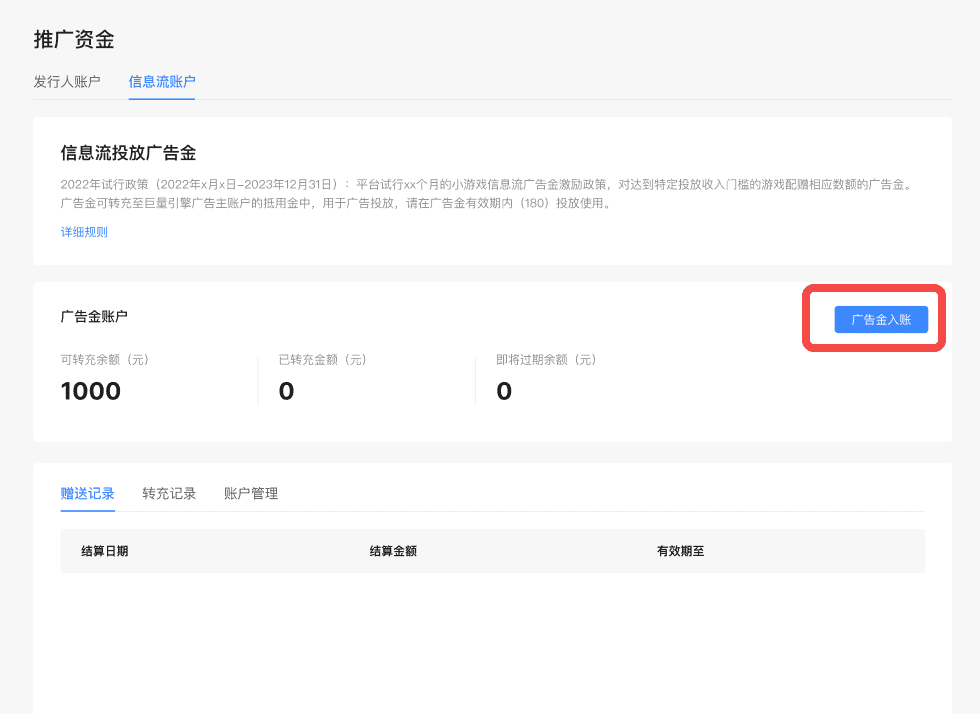Click the 广告金账户 section label
This screenshot has height=714, width=980.
(94, 316)
